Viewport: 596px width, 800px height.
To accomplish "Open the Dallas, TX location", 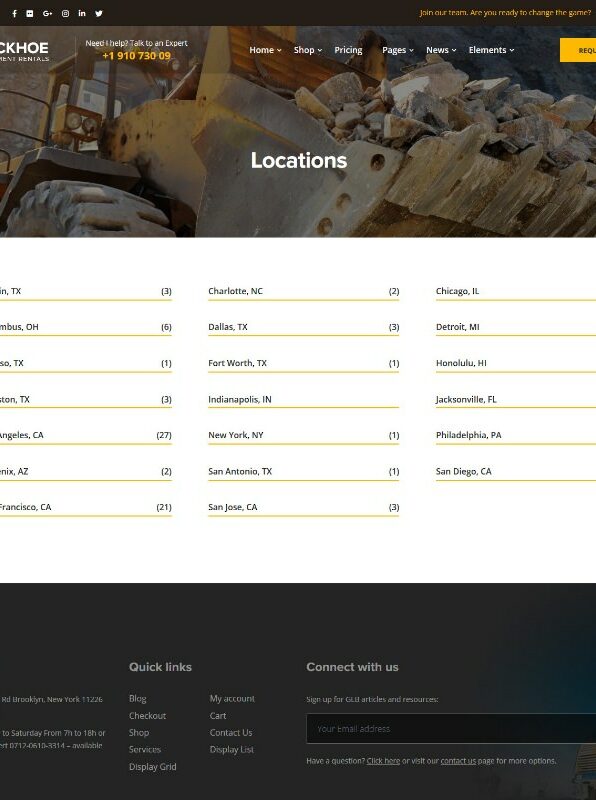I will [x=303, y=327].
